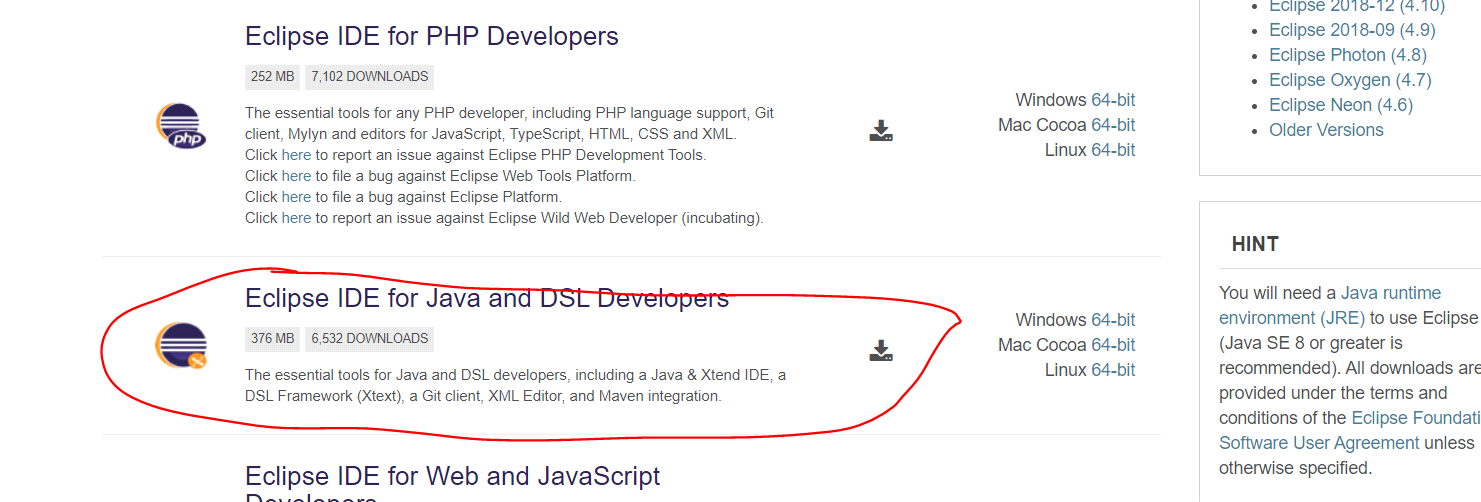
Task: Select Linux 64-bit for PHP Developers
Action: [x=1113, y=150]
